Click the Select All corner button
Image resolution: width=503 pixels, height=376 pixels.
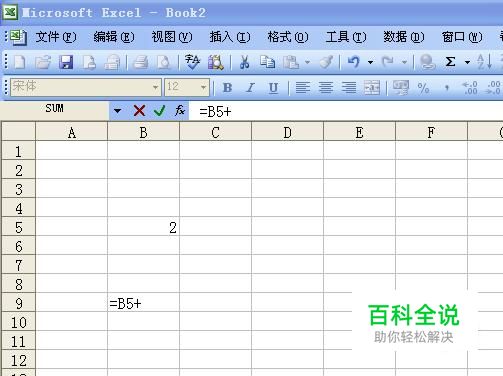tap(19, 132)
